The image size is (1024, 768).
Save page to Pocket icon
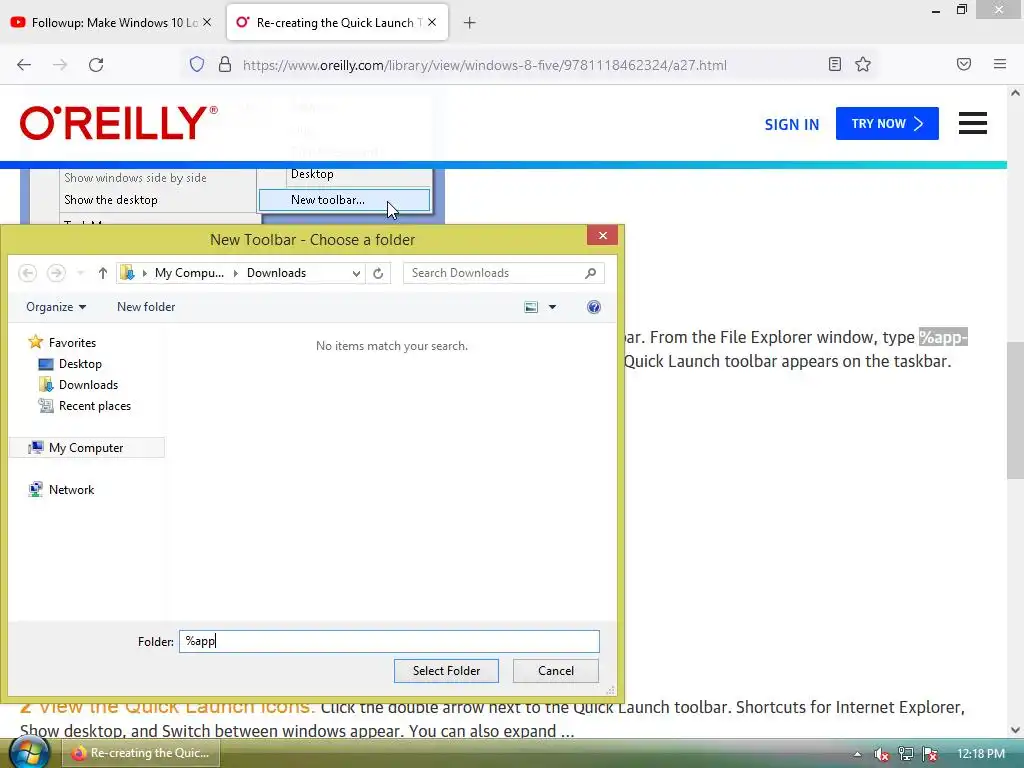pos(964,64)
